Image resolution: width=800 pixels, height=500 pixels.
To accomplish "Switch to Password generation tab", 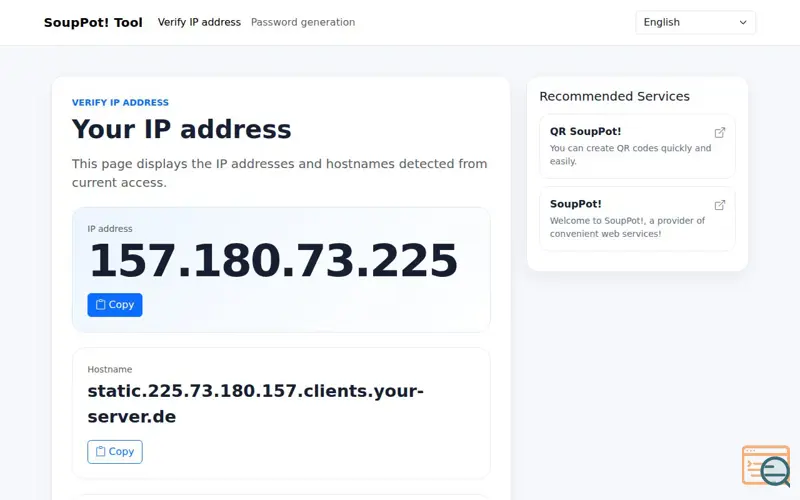I will tap(303, 22).
